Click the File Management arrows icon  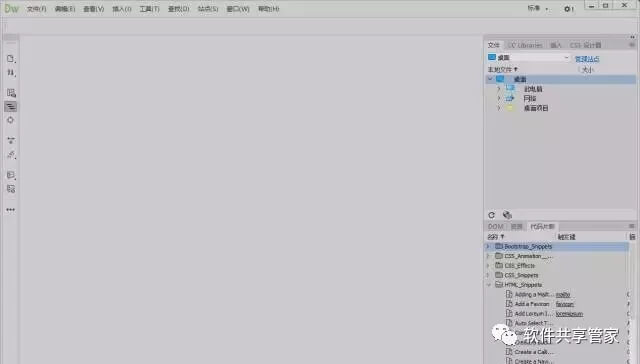pos(11,73)
